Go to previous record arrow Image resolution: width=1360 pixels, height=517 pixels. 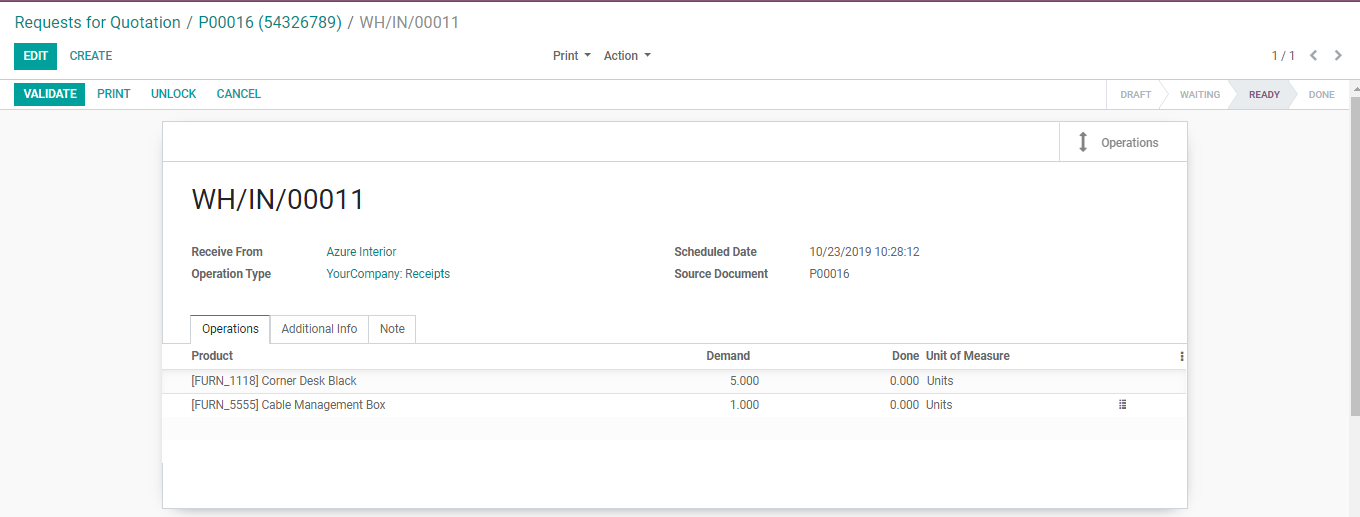(x=1314, y=56)
